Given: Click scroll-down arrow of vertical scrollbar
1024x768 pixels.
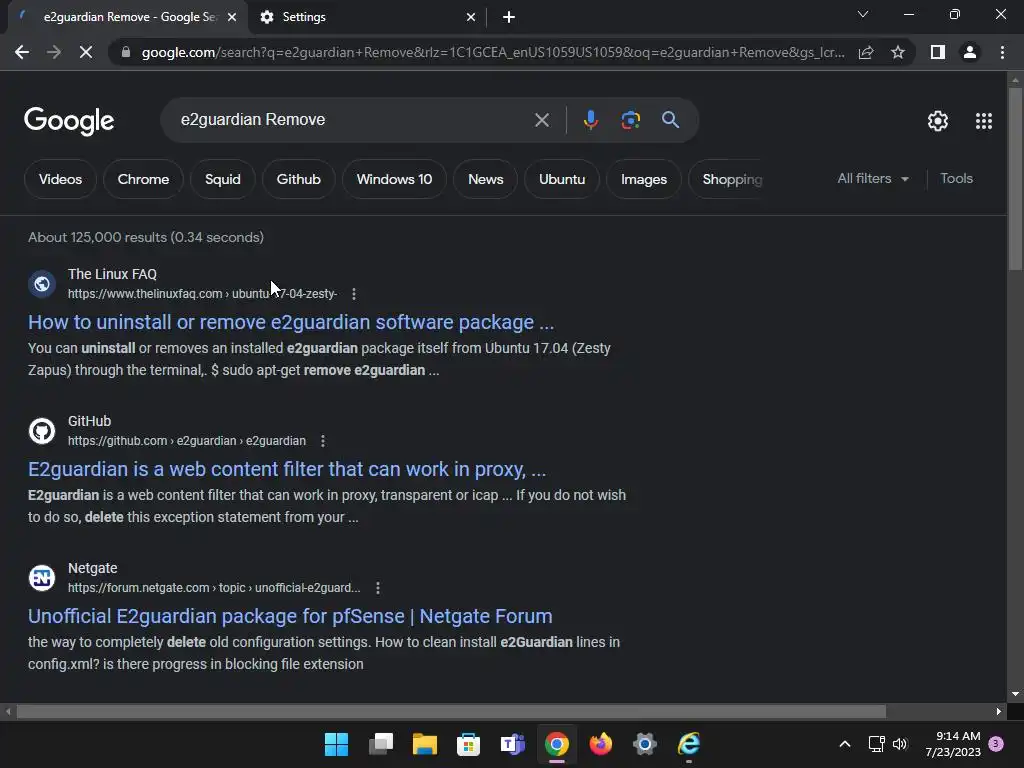Looking at the screenshot, I should point(1015,694).
